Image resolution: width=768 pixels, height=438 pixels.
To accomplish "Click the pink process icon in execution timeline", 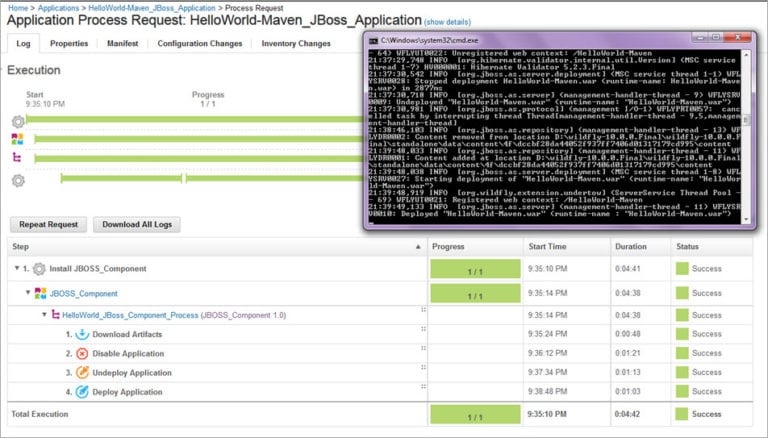I will point(17,158).
